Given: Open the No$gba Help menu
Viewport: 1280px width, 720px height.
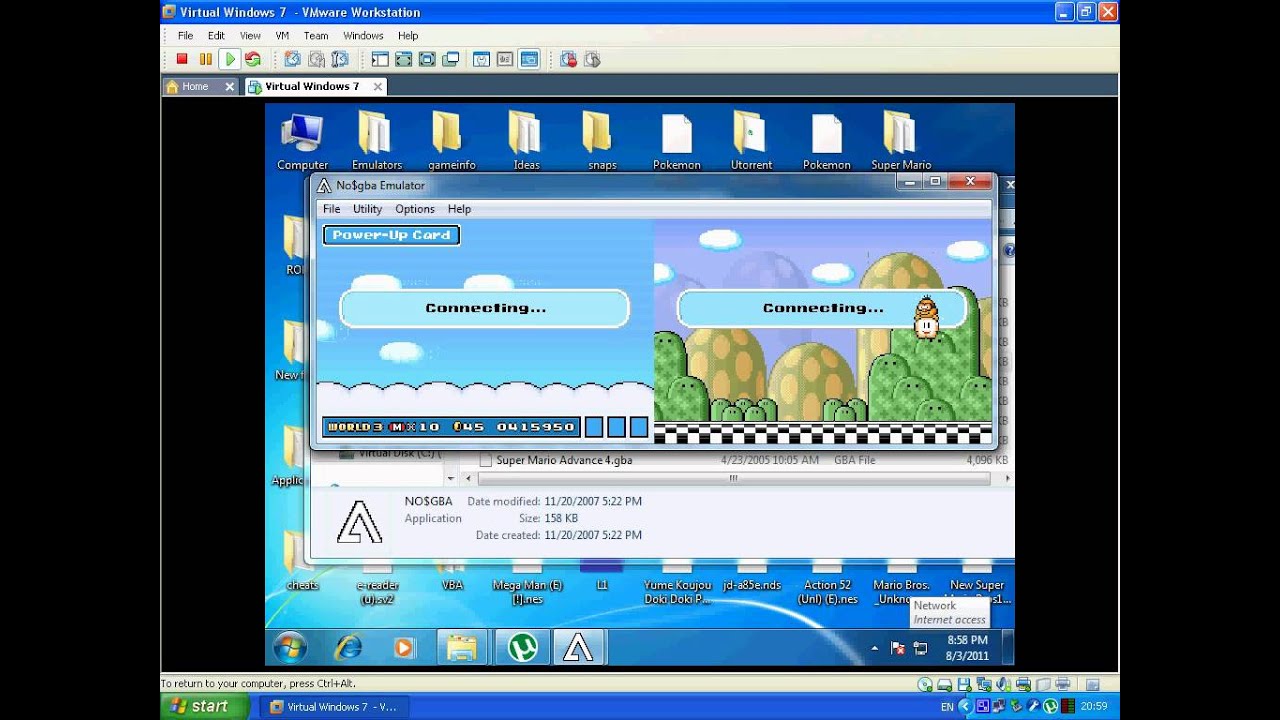Looking at the screenshot, I should tap(459, 209).
